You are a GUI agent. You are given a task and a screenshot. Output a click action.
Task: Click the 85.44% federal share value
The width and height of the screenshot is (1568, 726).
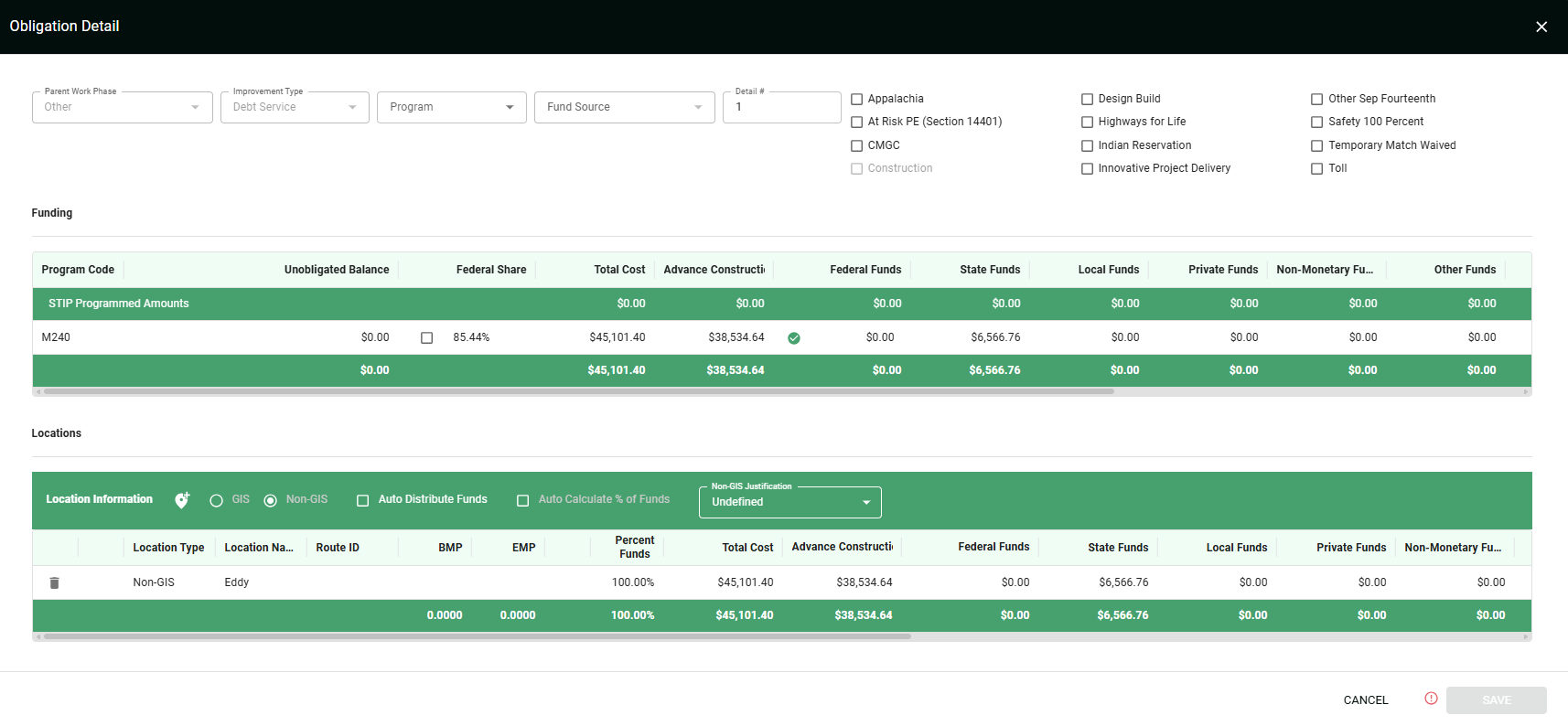click(x=471, y=337)
